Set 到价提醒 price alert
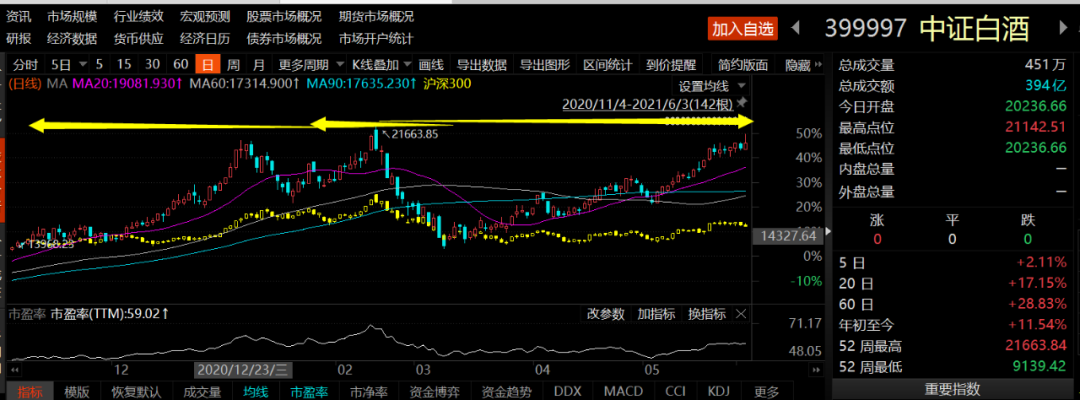This screenshot has height=400, width=1080. [x=671, y=65]
